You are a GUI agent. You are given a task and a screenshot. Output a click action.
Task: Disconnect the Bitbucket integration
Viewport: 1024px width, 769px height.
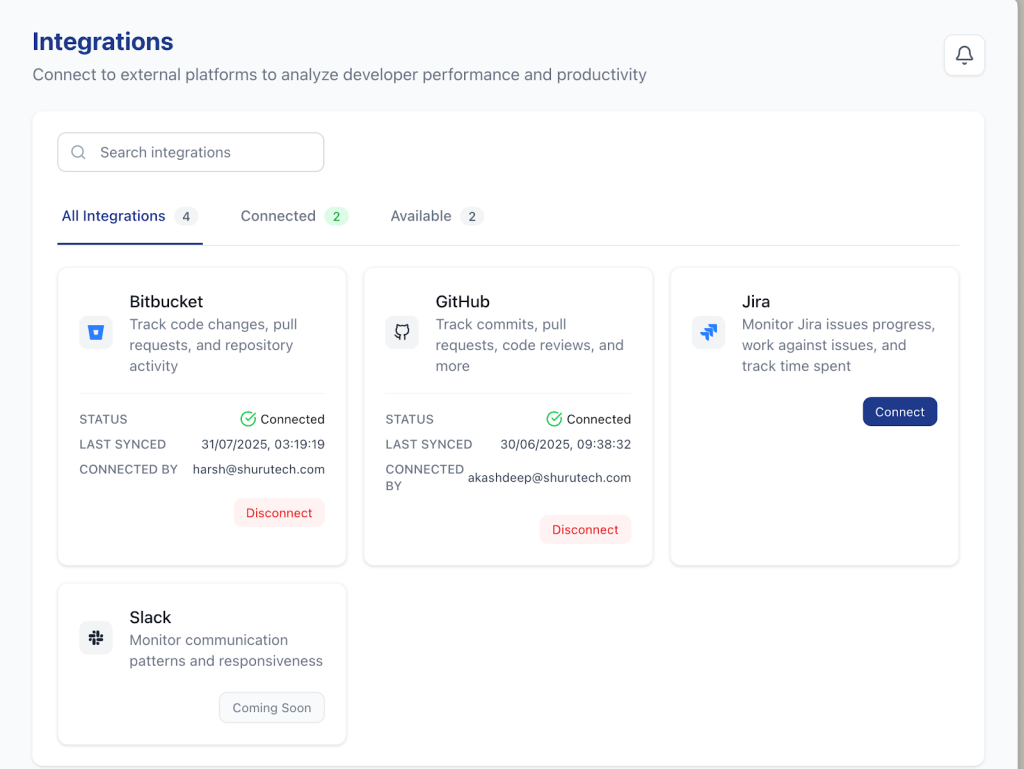click(x=279, y=513)
